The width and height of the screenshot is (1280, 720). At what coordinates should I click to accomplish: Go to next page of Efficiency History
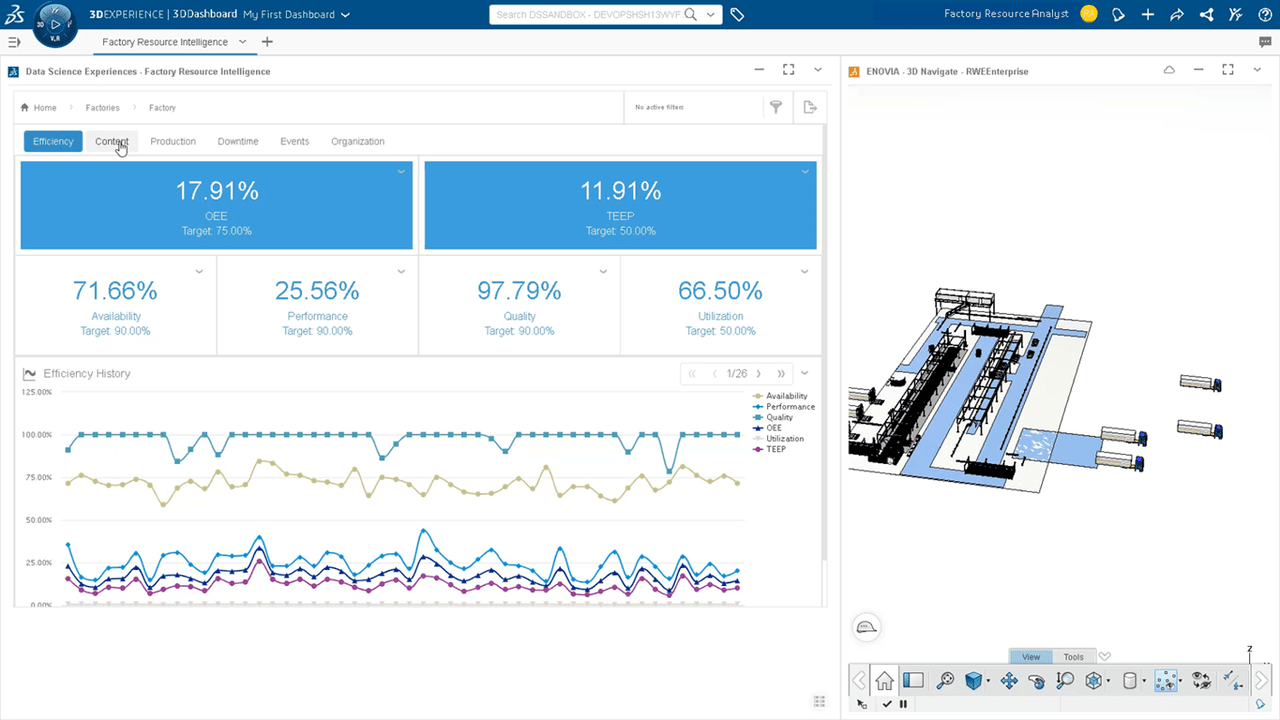pyautogui.click(x=759, y=374)
